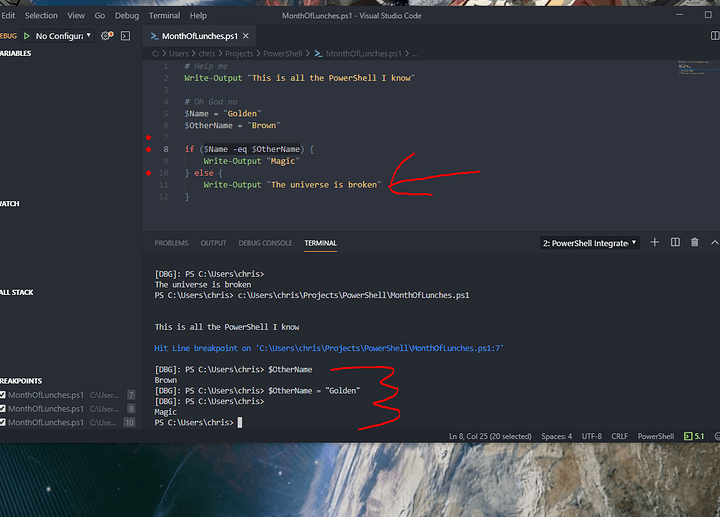This screenshot has width=720, height=517.
Task: Kill the terminal with trash icon
Action: 695,242
